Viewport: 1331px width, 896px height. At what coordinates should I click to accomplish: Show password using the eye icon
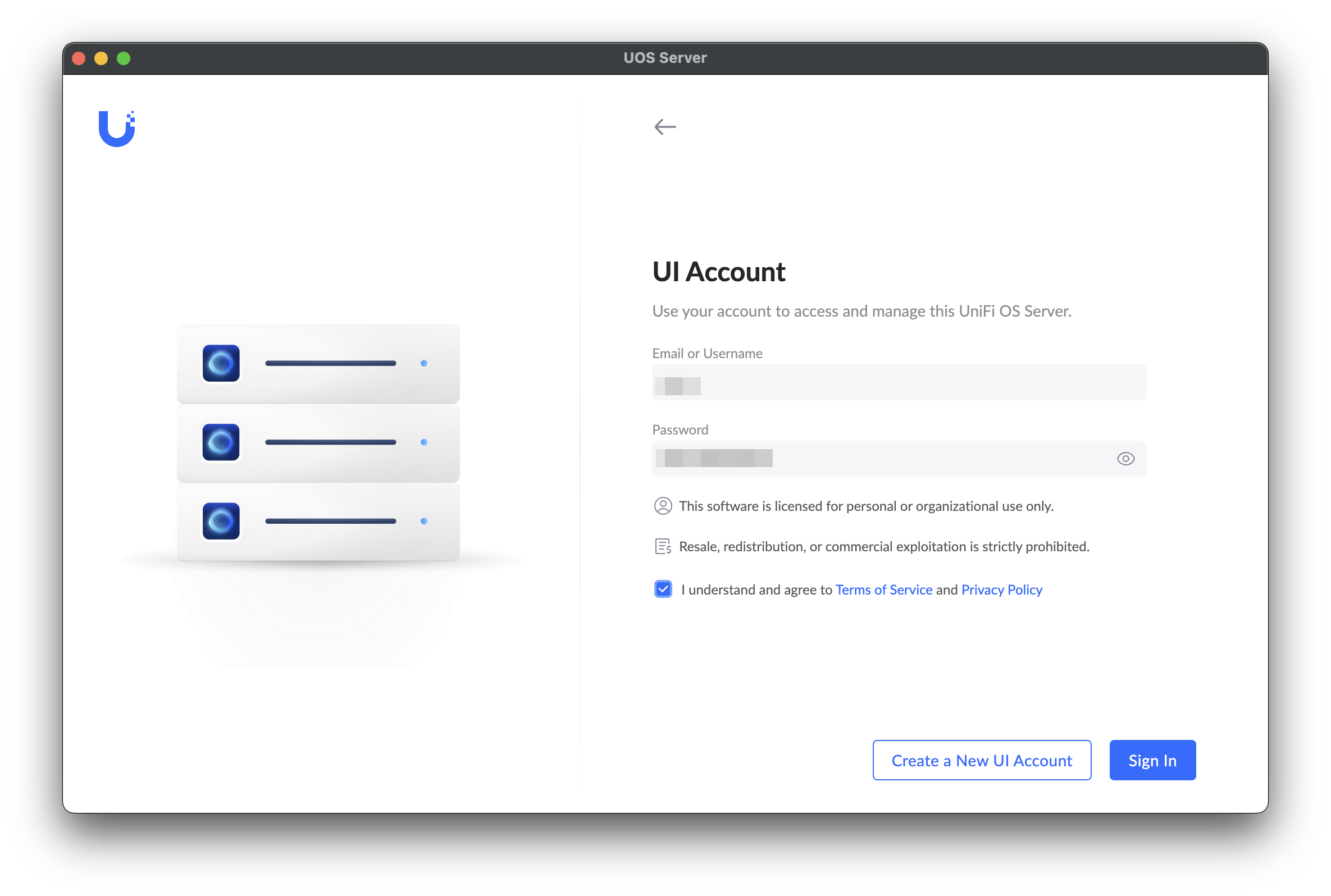[x=1125, y=459]
